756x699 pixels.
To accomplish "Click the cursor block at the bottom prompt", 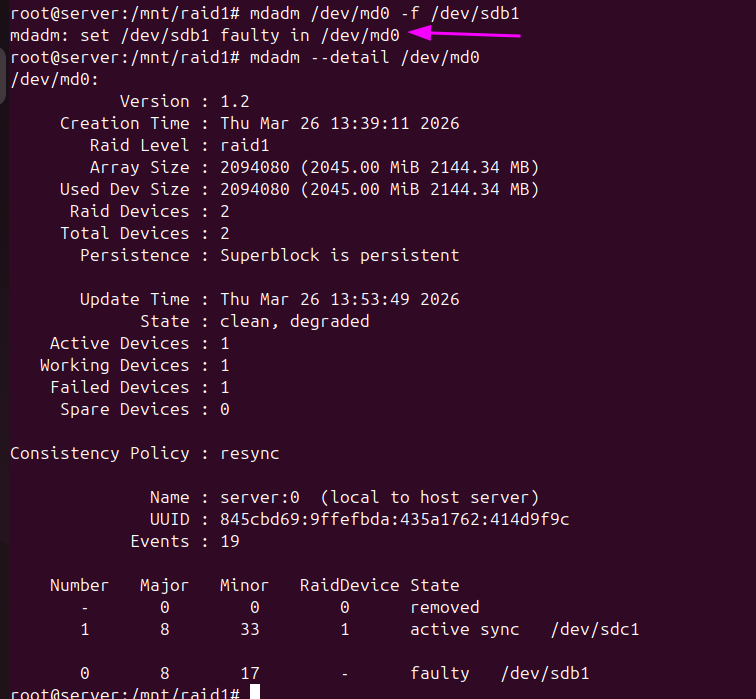I will [255, 692].
